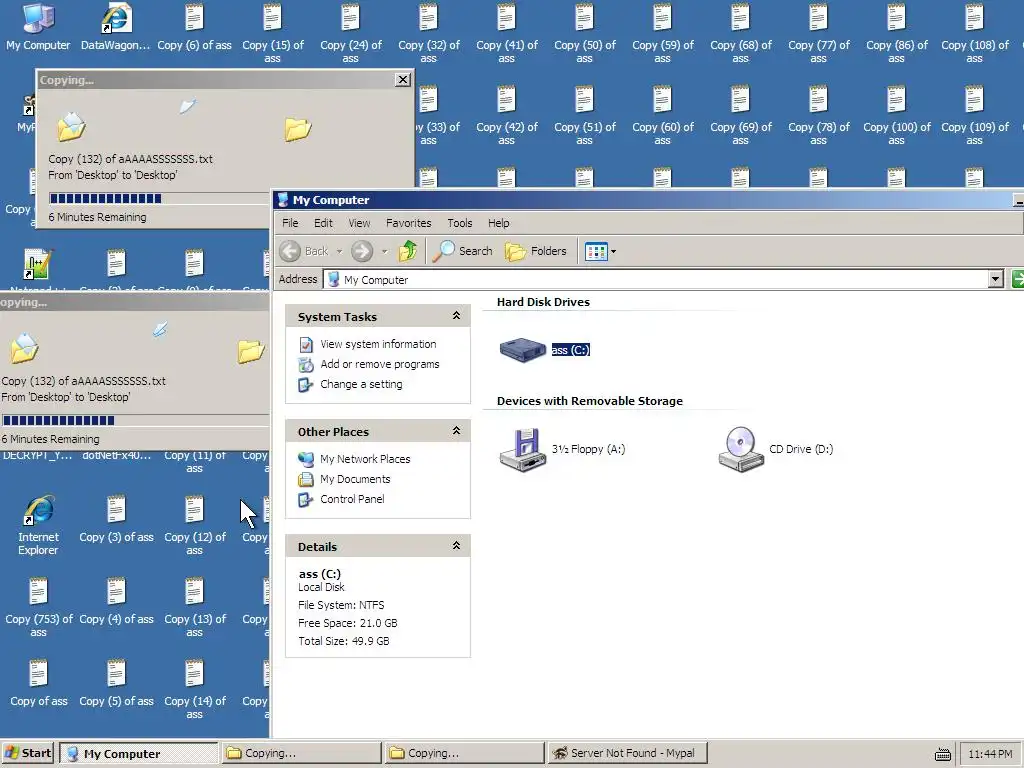
Task: Select the Copy (14) of ass file
Action: pyautogui.click(x=195, y=689)
